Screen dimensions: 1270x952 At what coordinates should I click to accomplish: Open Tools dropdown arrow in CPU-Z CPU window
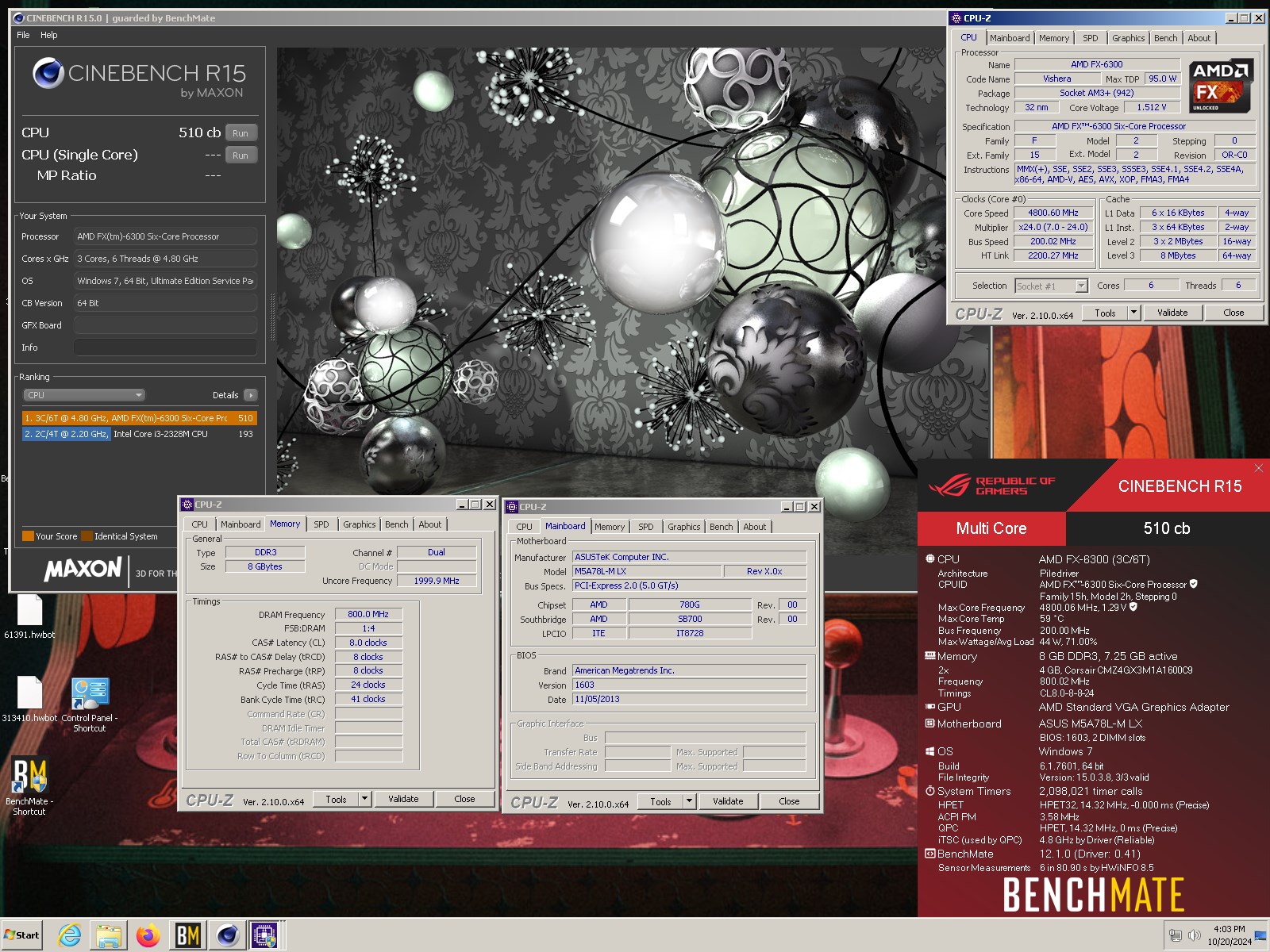pos(1133,313)
